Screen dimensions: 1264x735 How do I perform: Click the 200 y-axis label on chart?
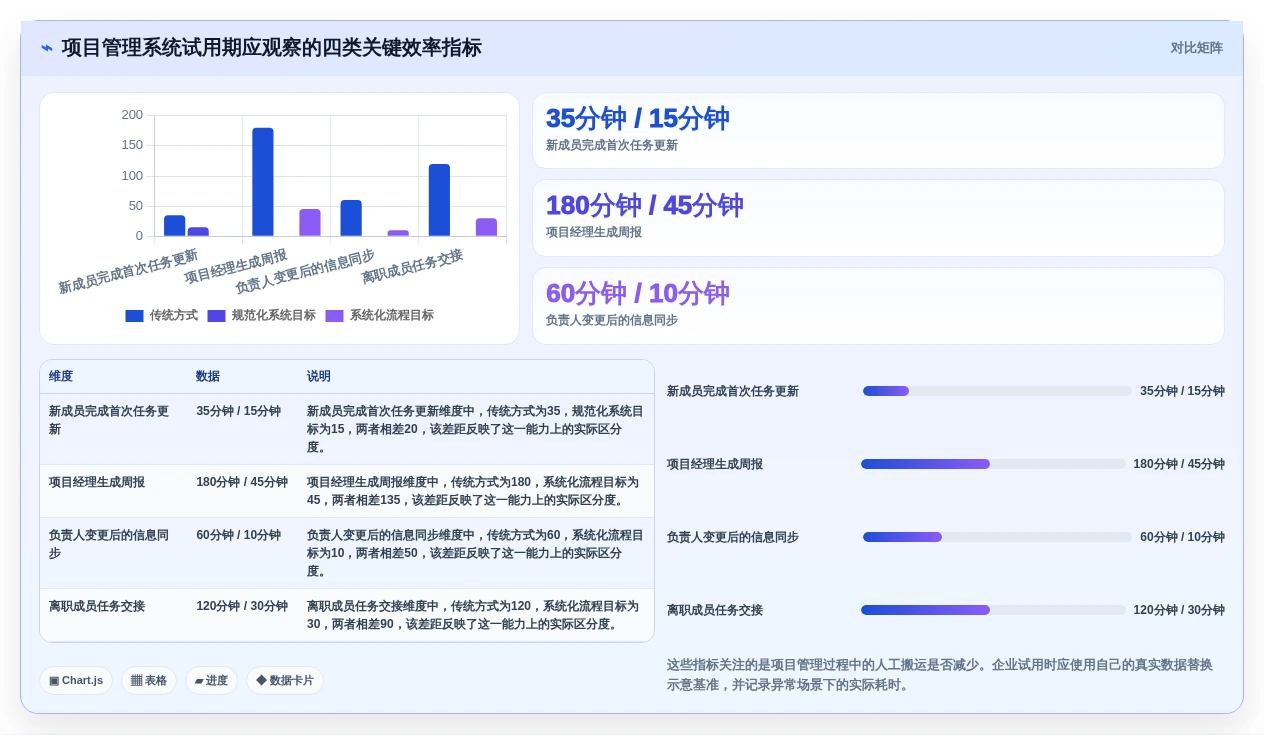click(132, 115)
